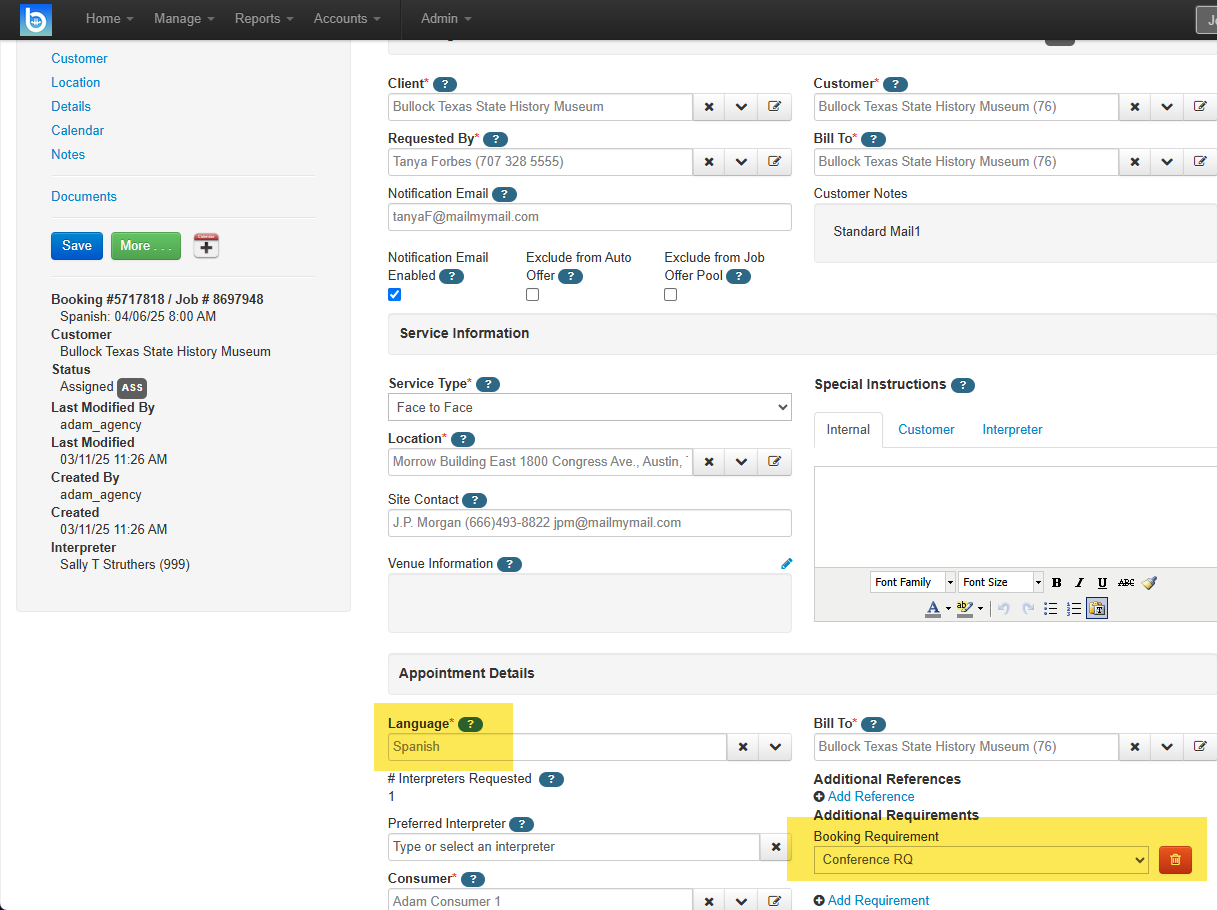Viewport: 1217px width, 910px height.
Task: Click the blue Save button
Action: (x=77, y=246)
